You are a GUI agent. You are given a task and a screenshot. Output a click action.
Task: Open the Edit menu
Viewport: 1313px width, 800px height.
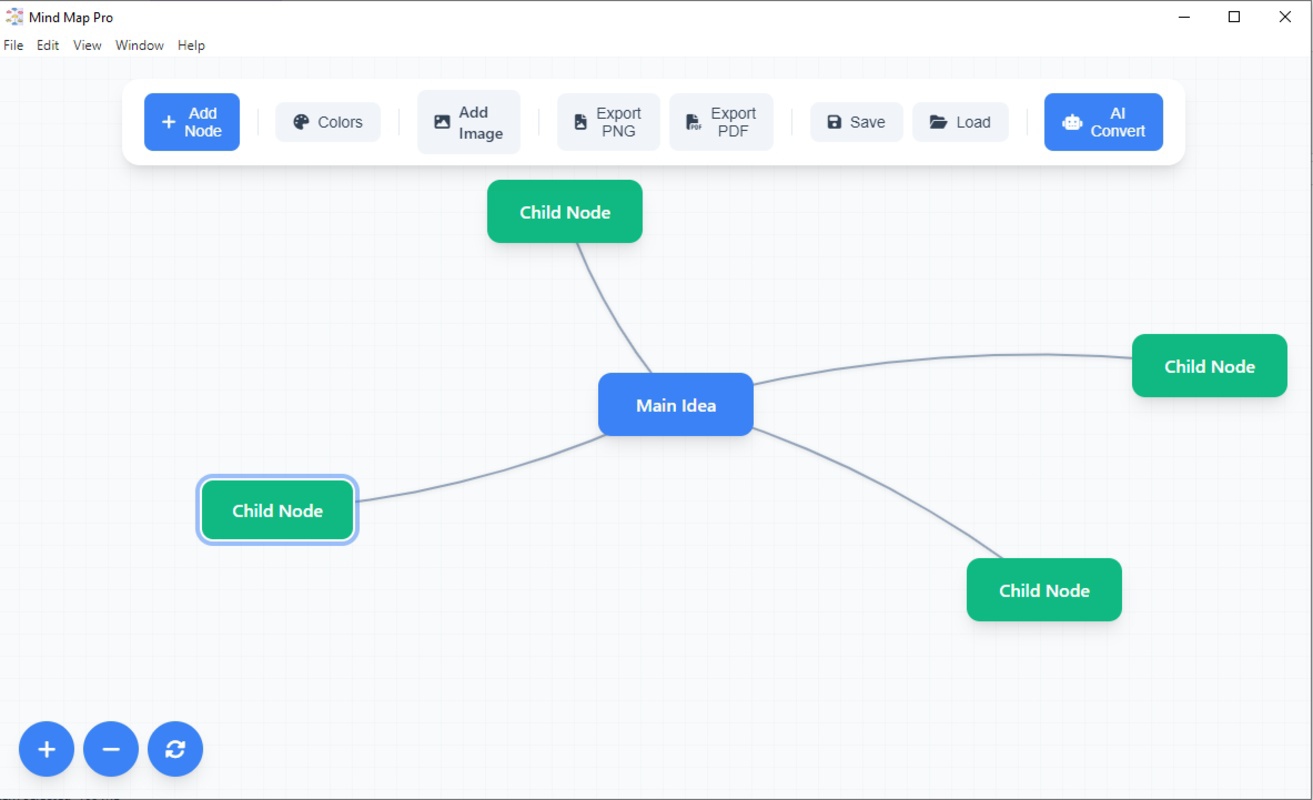tap(46, 45)
